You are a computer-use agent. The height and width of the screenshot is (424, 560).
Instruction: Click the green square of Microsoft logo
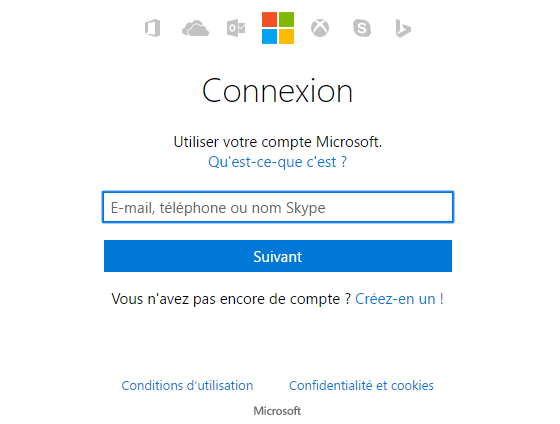(286, 20)
